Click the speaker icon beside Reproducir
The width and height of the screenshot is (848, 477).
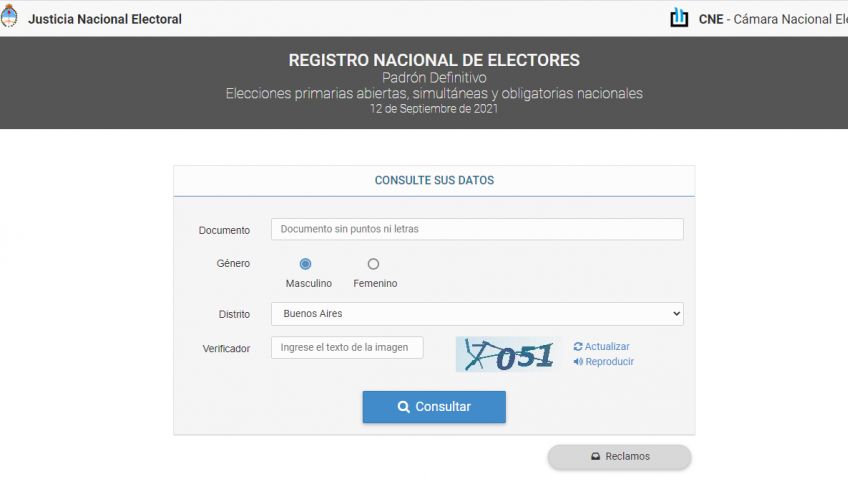(x=578, y=362)
